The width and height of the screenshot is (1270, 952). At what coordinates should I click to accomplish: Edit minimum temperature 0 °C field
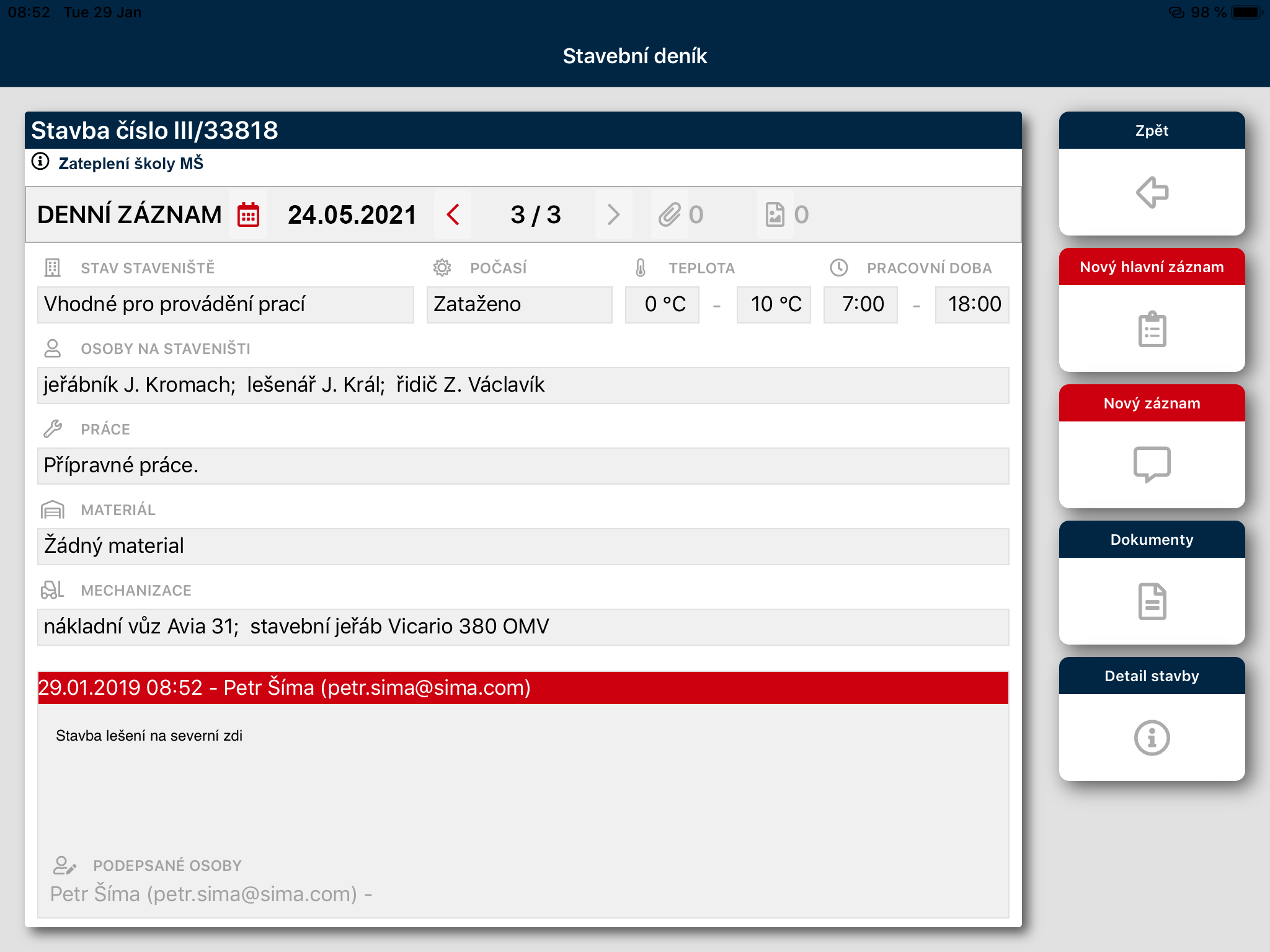(662, 304)
